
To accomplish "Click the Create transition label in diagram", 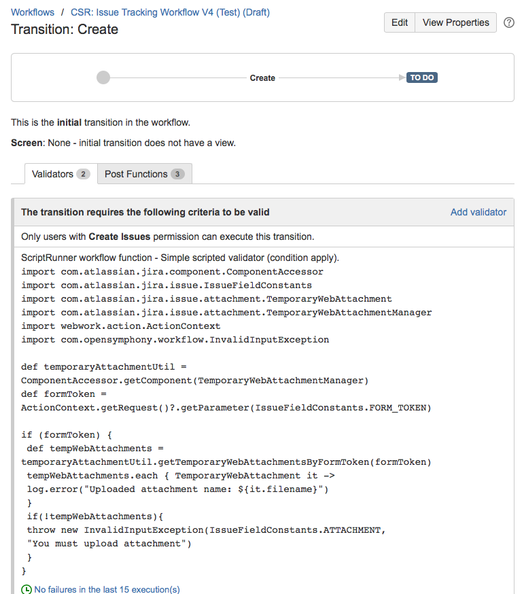I will 262,78.
